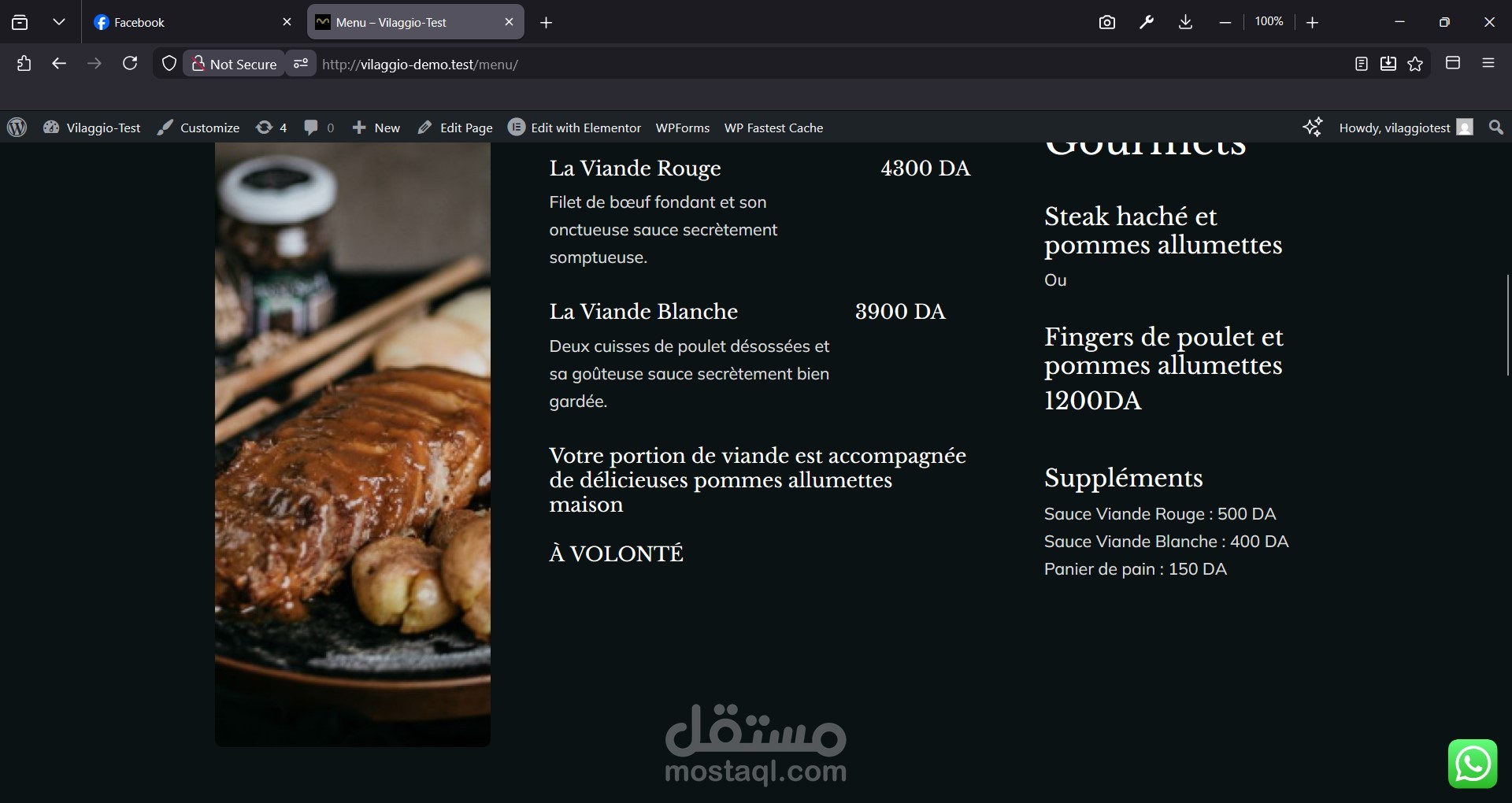Open the browser screenshot camera icon
The height and width of the screenshot is (803, 1512).
click(x=1107, y=23)
